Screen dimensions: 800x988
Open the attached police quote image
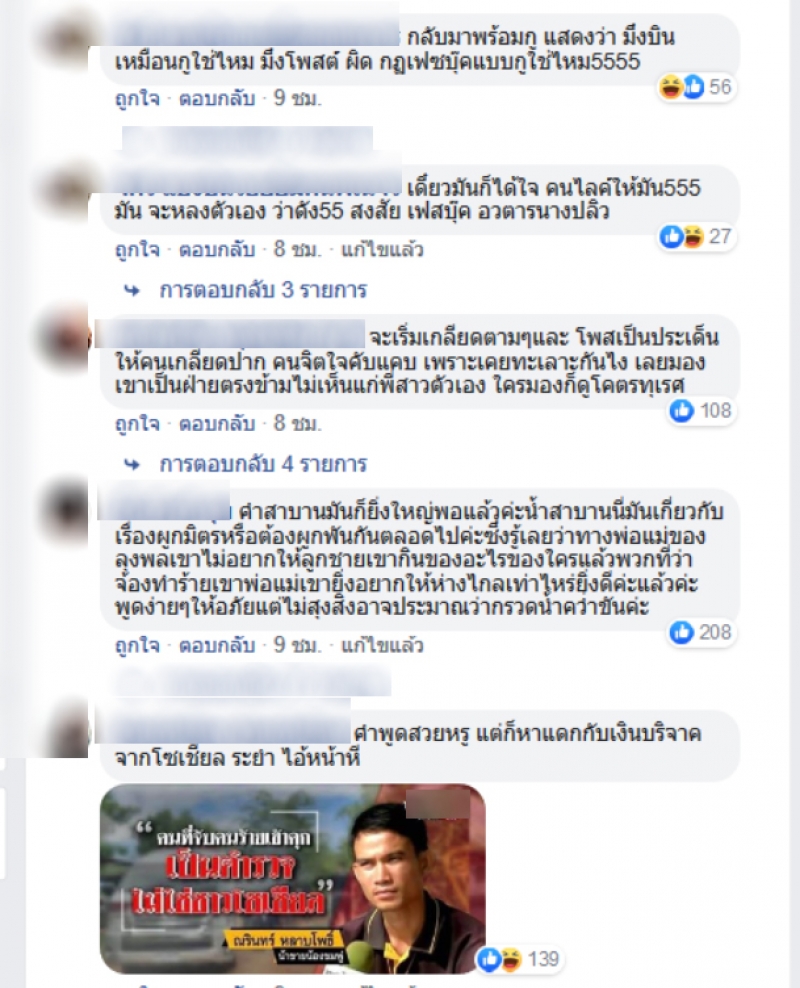[x=293, y=878]
